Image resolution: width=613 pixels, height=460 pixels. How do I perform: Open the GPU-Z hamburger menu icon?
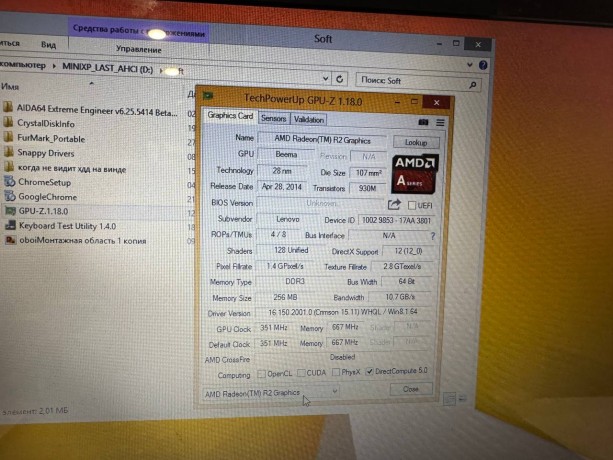(x=440, y=123)
